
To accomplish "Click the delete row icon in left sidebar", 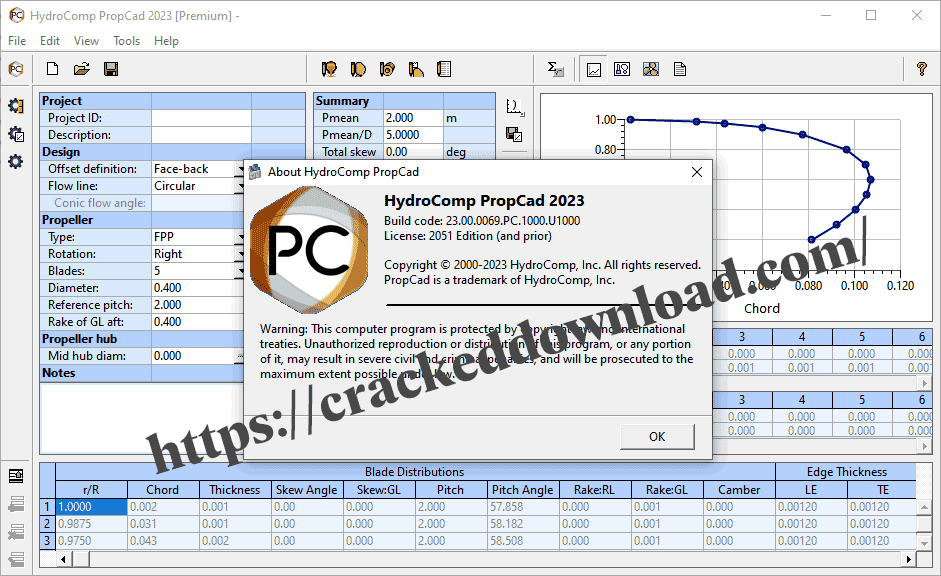I will 16,531.
